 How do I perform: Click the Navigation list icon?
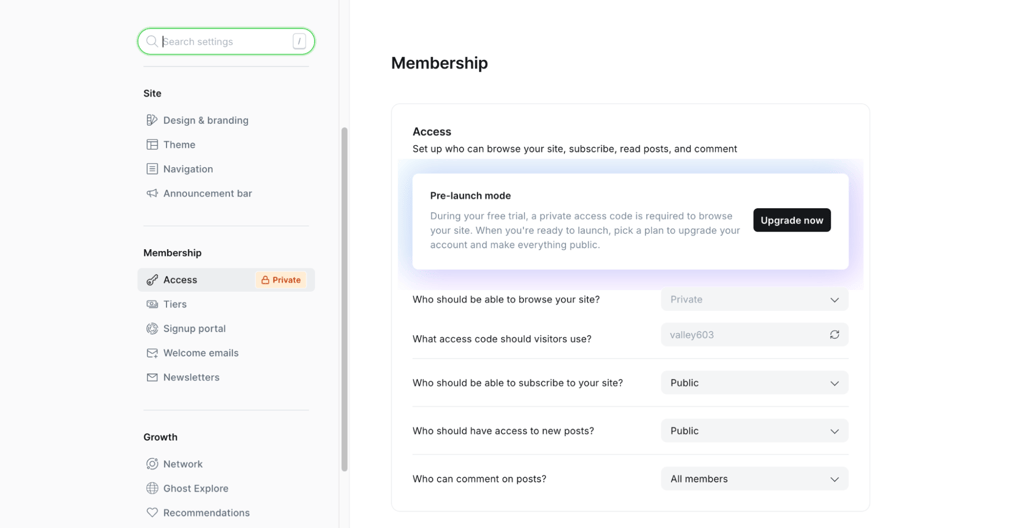(152, 169)
